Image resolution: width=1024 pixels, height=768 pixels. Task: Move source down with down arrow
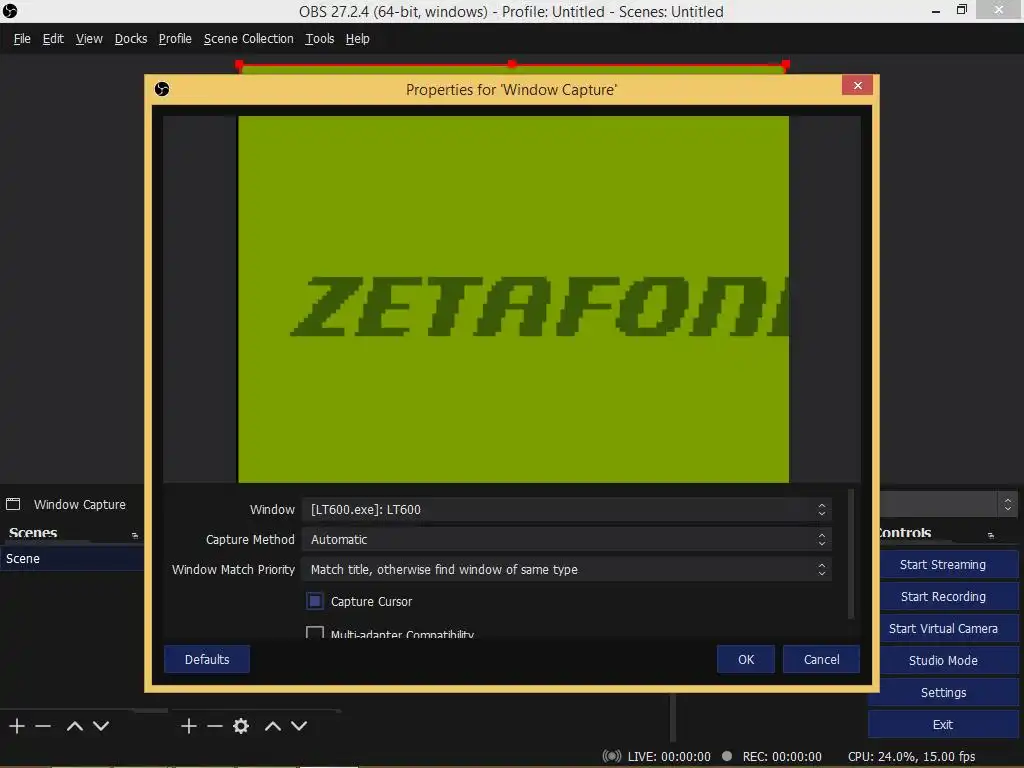coord(299,726)
